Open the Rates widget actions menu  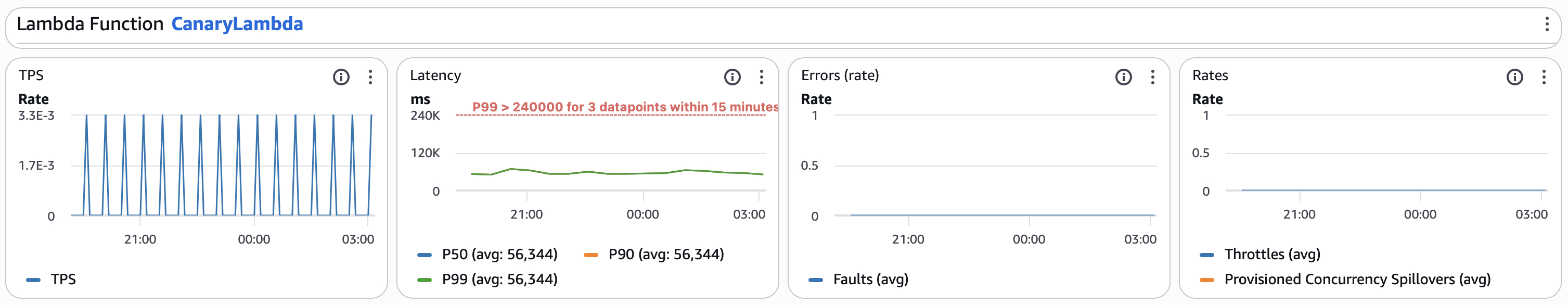pyautogui.click(x=1544, y=77)
